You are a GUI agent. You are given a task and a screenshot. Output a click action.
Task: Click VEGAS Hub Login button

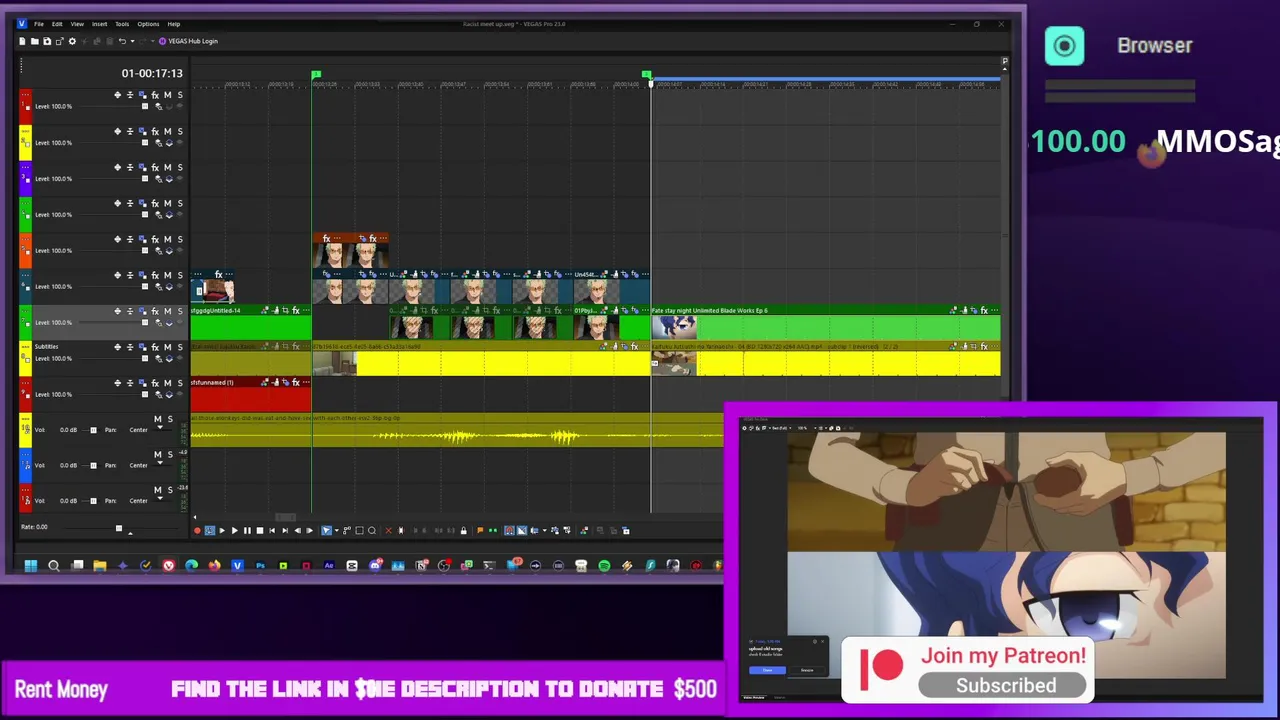(188, 41)
